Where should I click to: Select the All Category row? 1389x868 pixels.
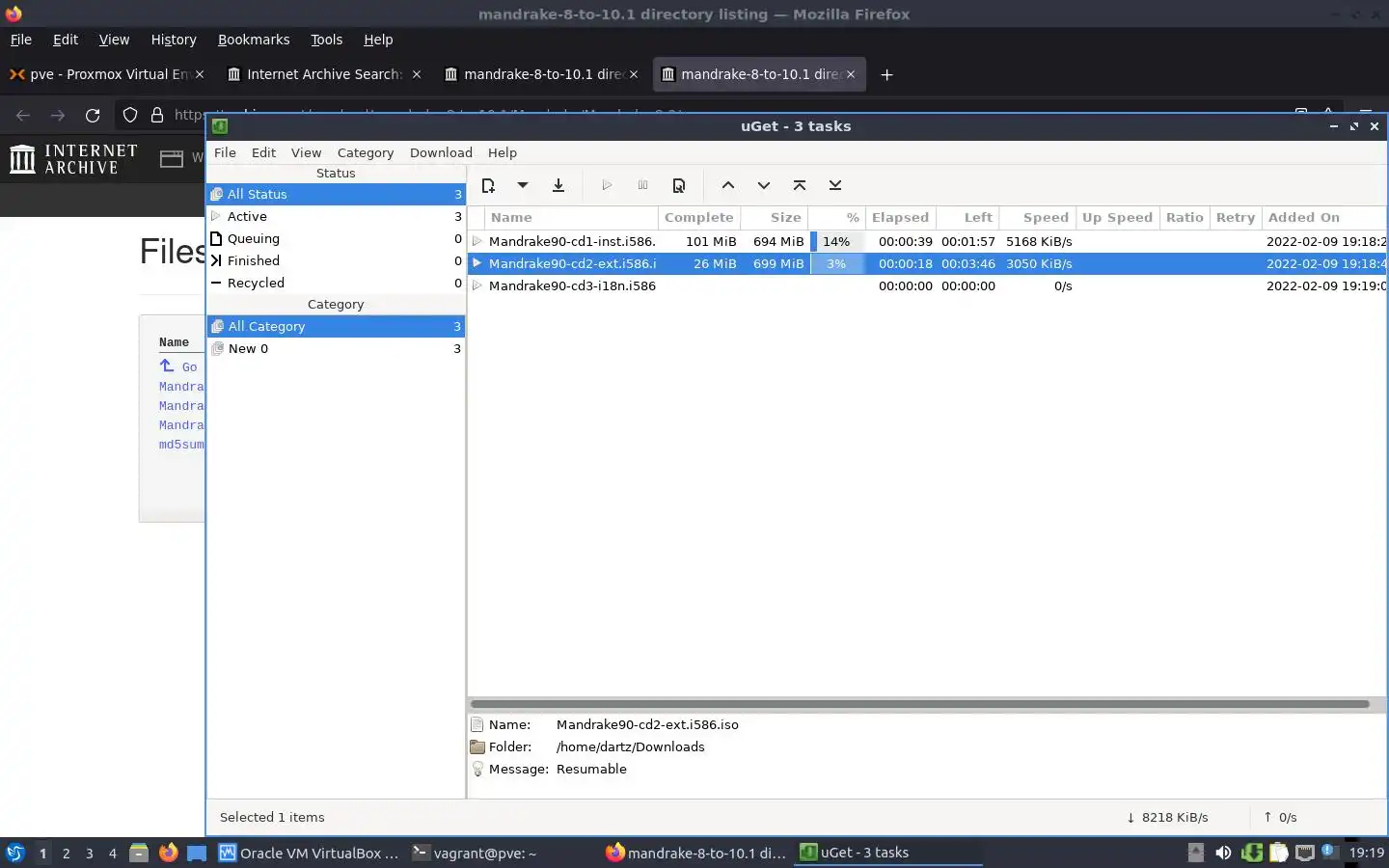336,326
